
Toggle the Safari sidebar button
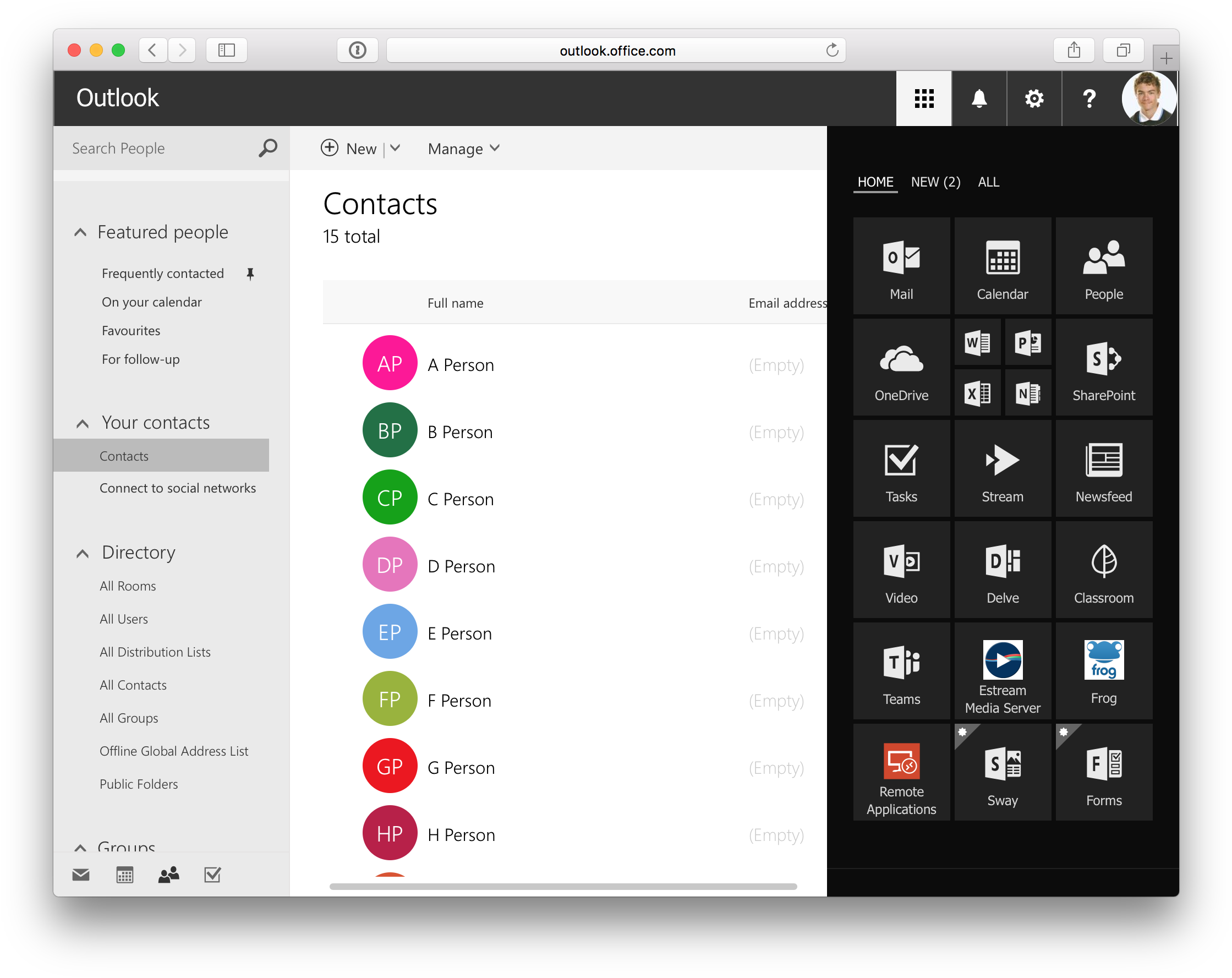(x=226, y=50)
